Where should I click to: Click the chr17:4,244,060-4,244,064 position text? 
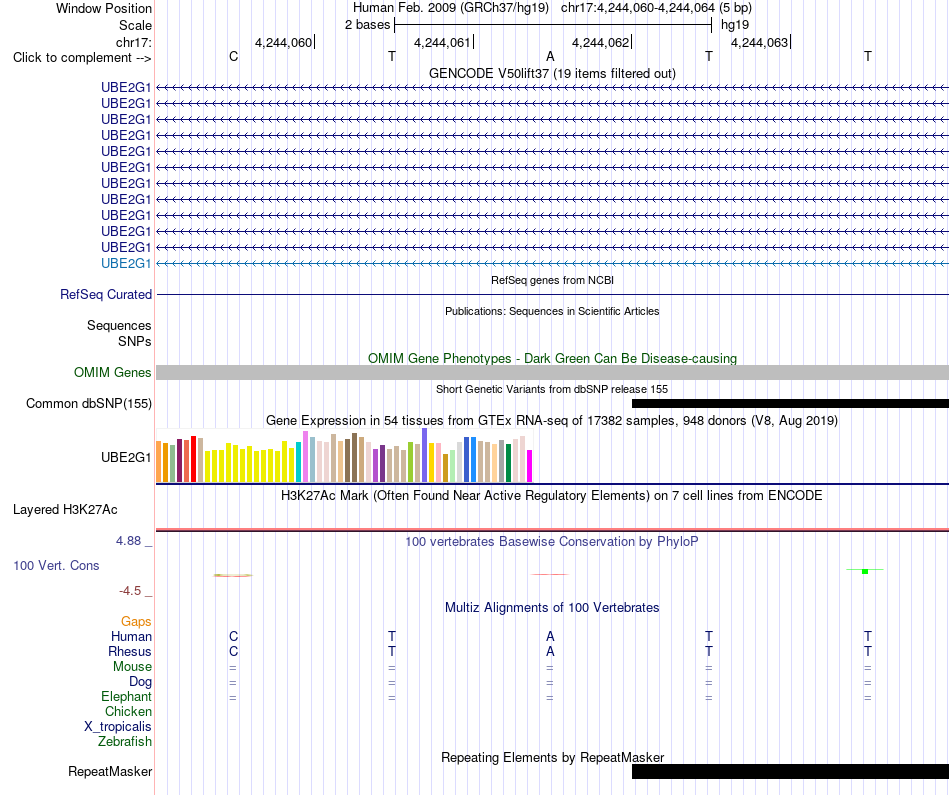point(638,8)
